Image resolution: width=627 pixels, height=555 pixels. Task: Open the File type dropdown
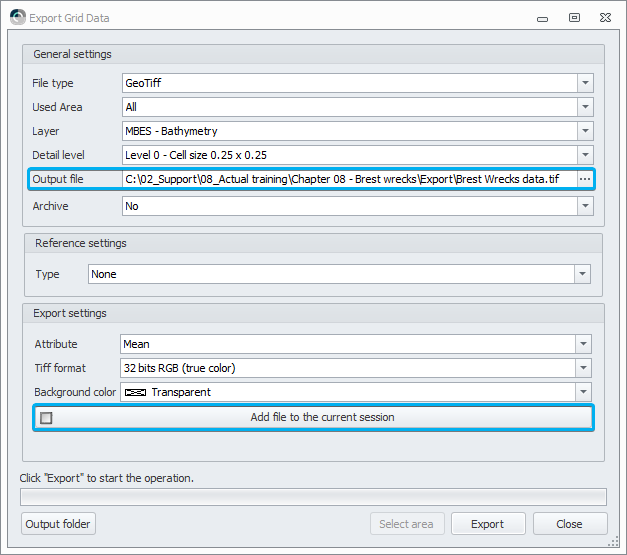click(586, 83)
